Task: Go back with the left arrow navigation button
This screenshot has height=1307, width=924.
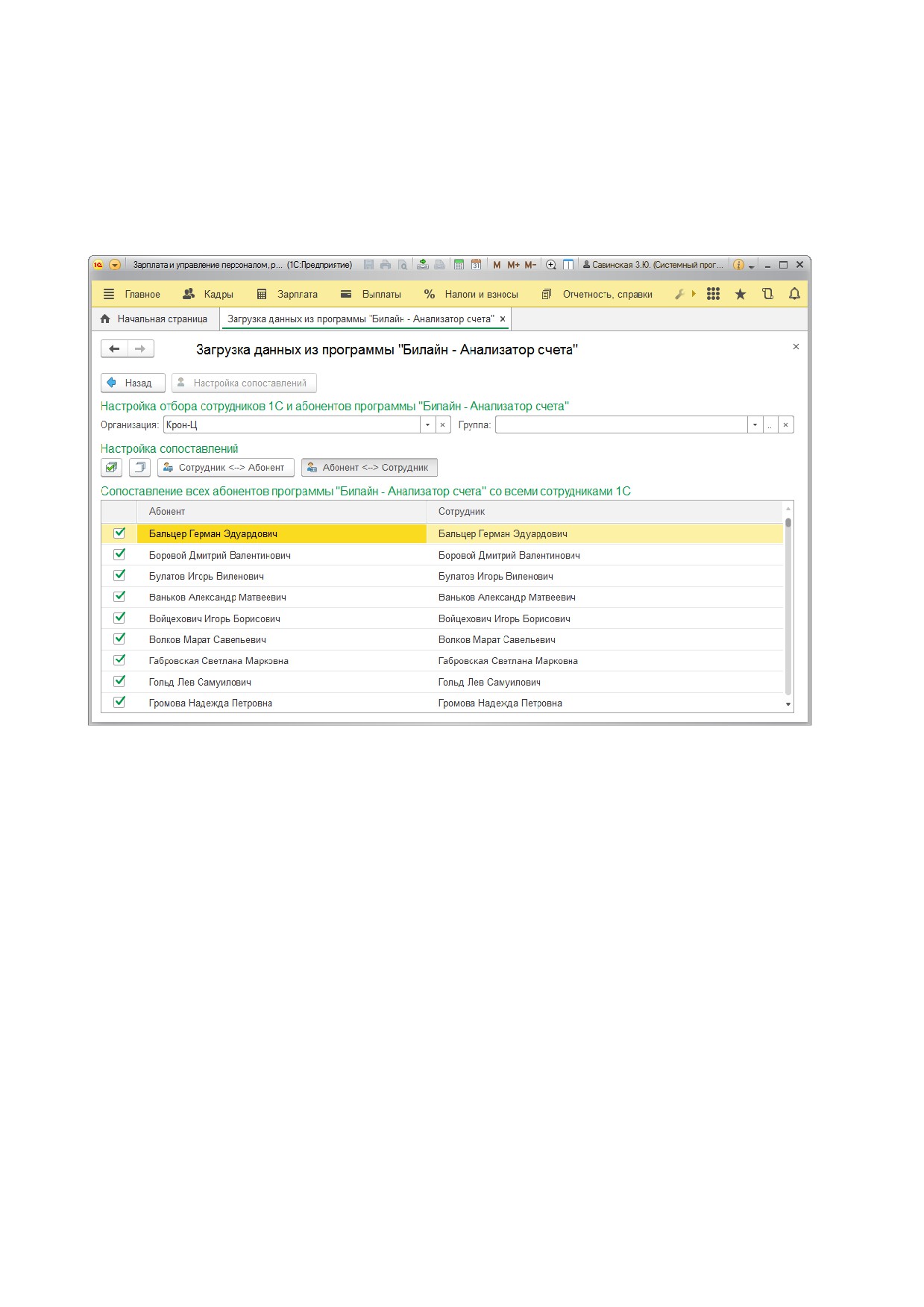Action: click(114, 348)
